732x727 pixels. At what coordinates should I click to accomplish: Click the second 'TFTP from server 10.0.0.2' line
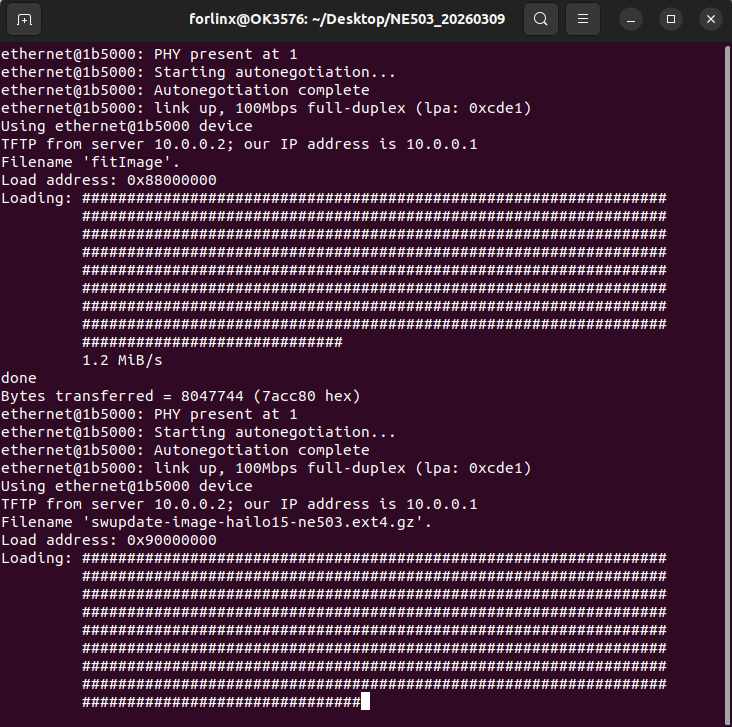(239, 504)
